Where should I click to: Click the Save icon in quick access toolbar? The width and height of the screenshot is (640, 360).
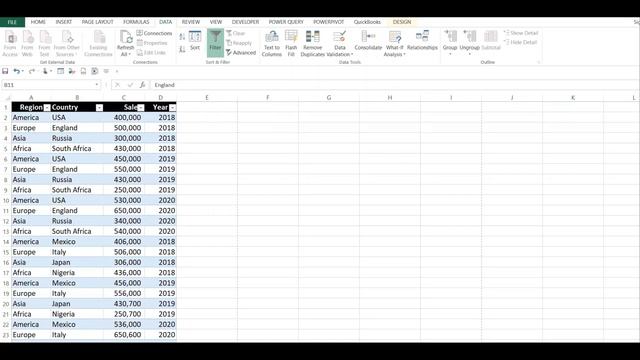tap(5, 71)
